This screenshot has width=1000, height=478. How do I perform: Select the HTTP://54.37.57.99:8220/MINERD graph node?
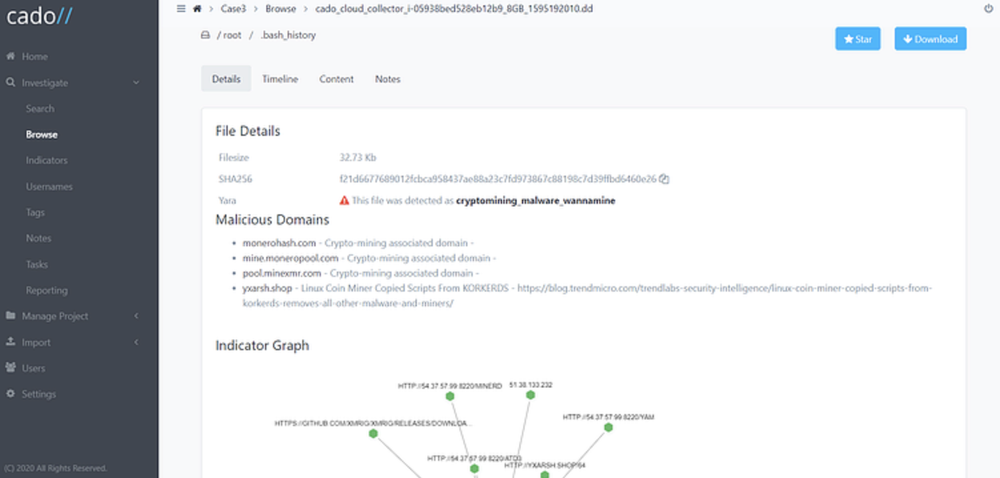(x=450, y=396)
